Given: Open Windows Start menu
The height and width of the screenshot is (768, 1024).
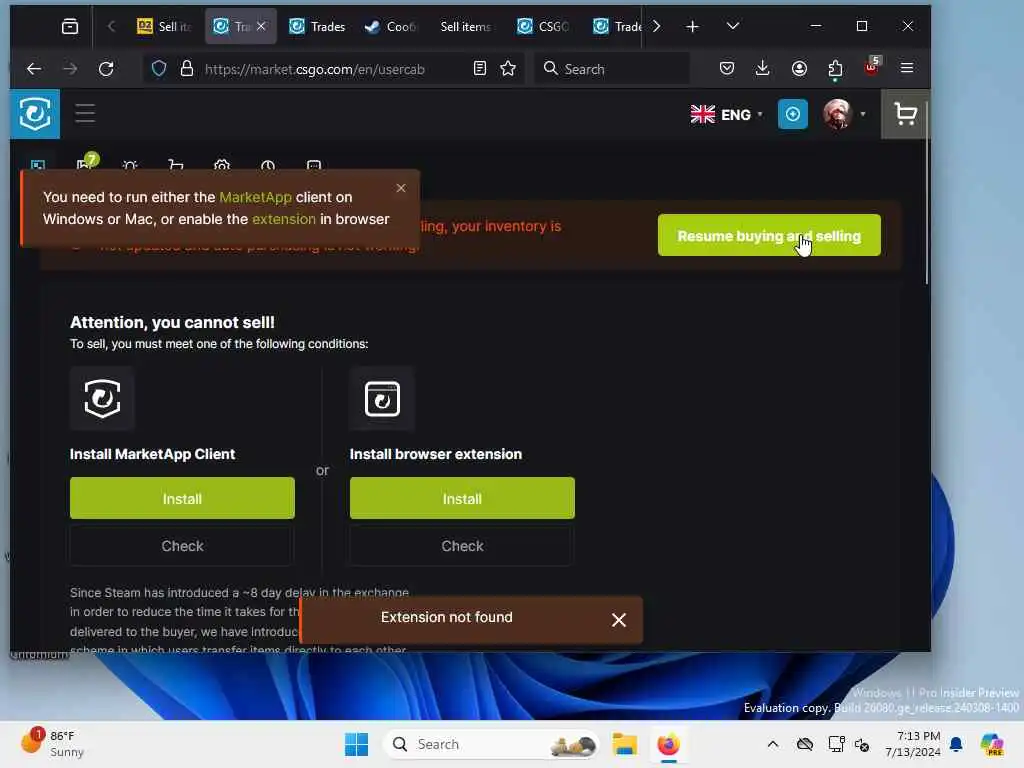Looking at the screenshot, I should coord(357,744).
